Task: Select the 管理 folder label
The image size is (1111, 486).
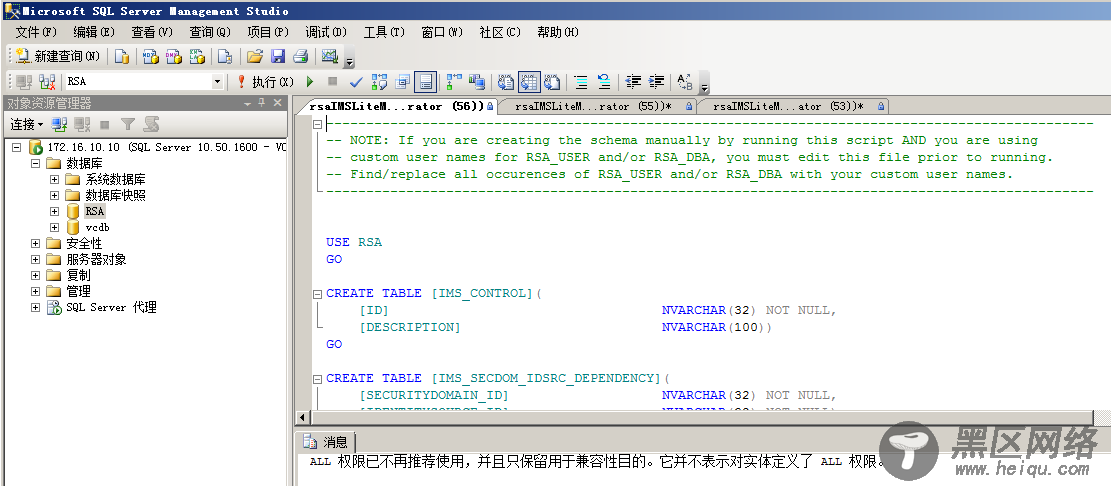Action: tap(79, 291)
